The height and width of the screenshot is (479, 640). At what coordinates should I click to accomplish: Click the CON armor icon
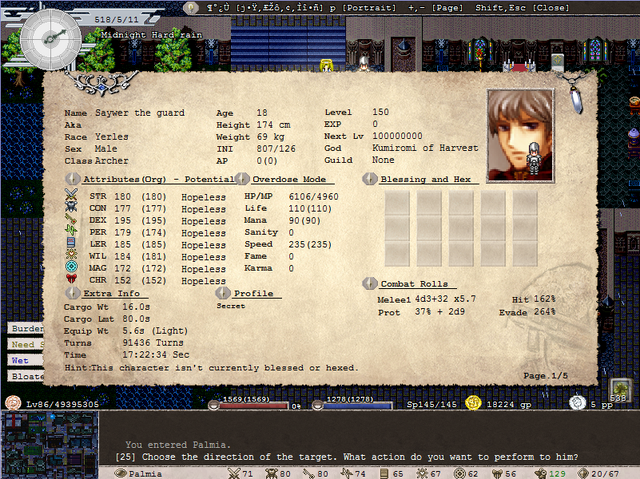point(71,207)
